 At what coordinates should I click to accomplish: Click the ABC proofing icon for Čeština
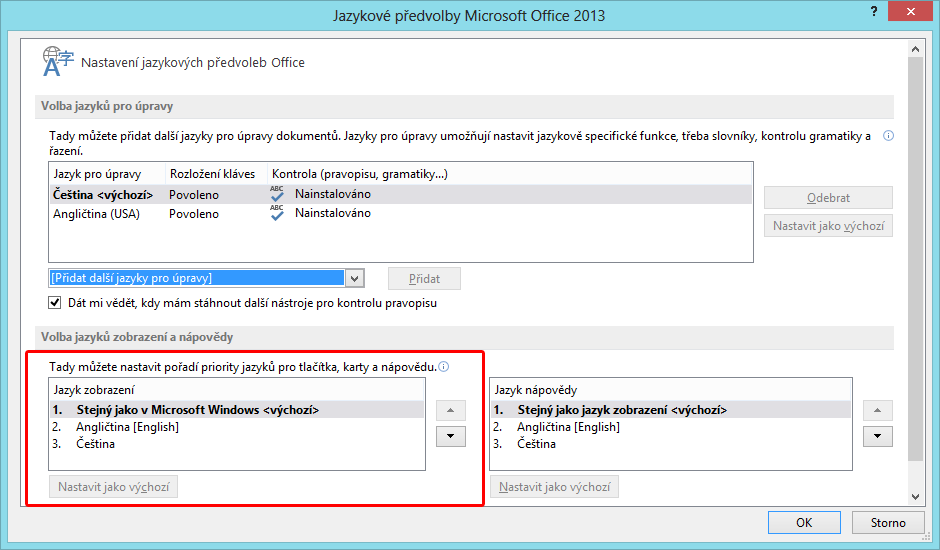point(277,195)
